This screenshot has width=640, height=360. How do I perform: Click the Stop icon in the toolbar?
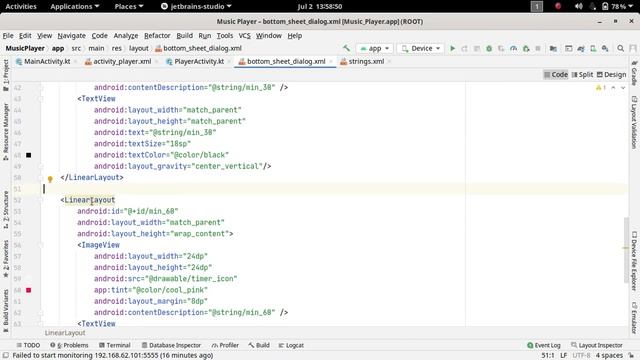tap(538, 48)
